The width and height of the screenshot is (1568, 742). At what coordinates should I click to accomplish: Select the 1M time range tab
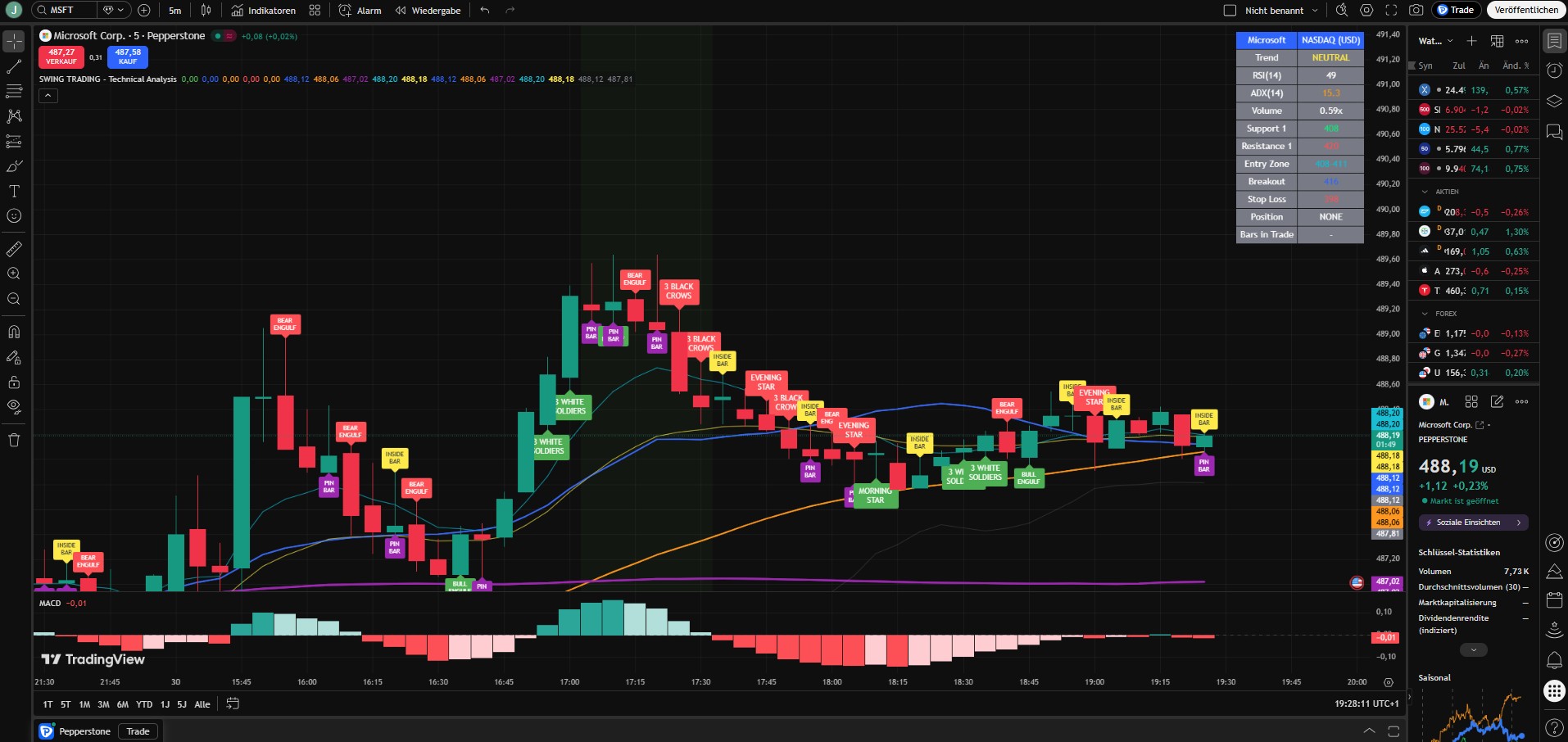(84, 704)
